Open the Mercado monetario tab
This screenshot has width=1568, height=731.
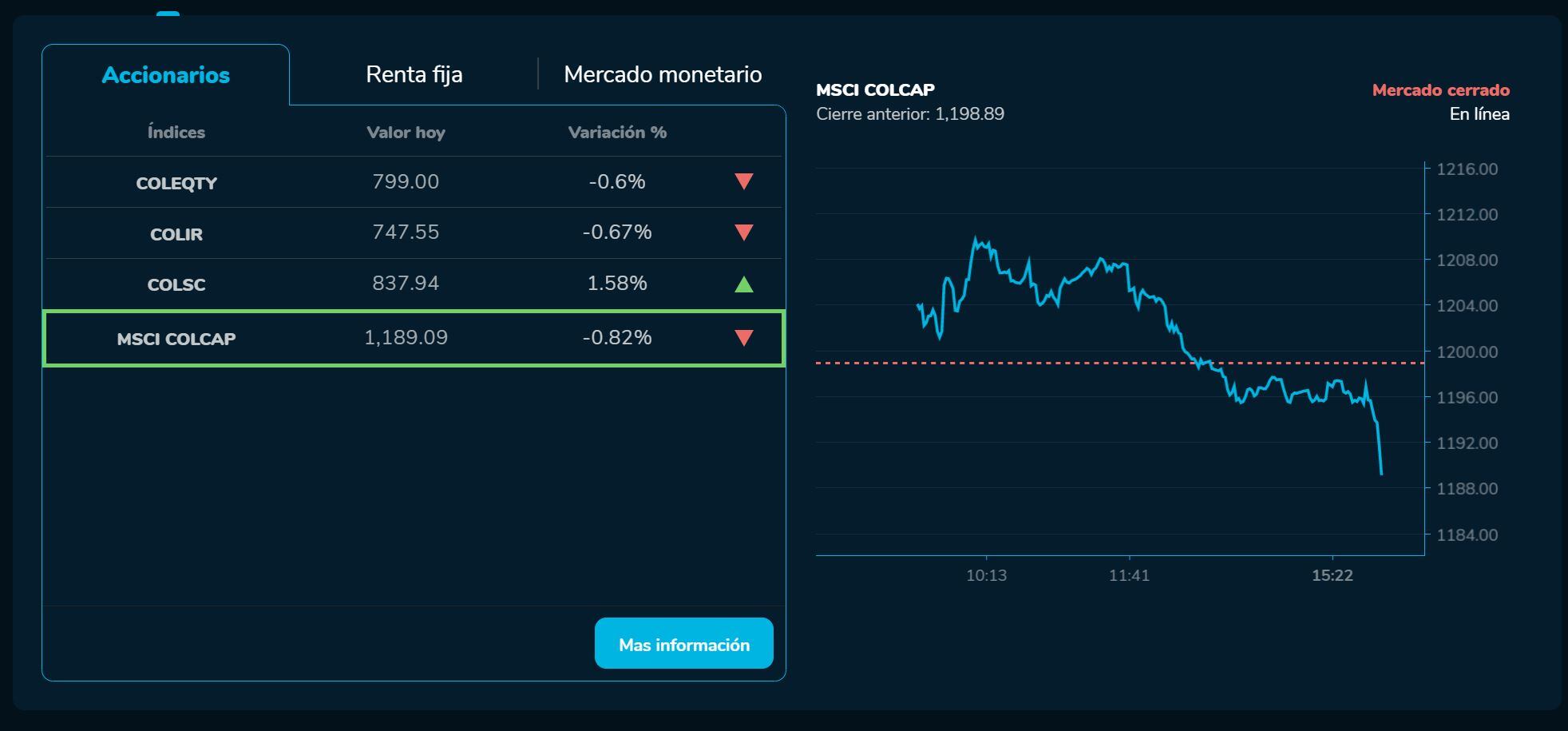(663, 73)
